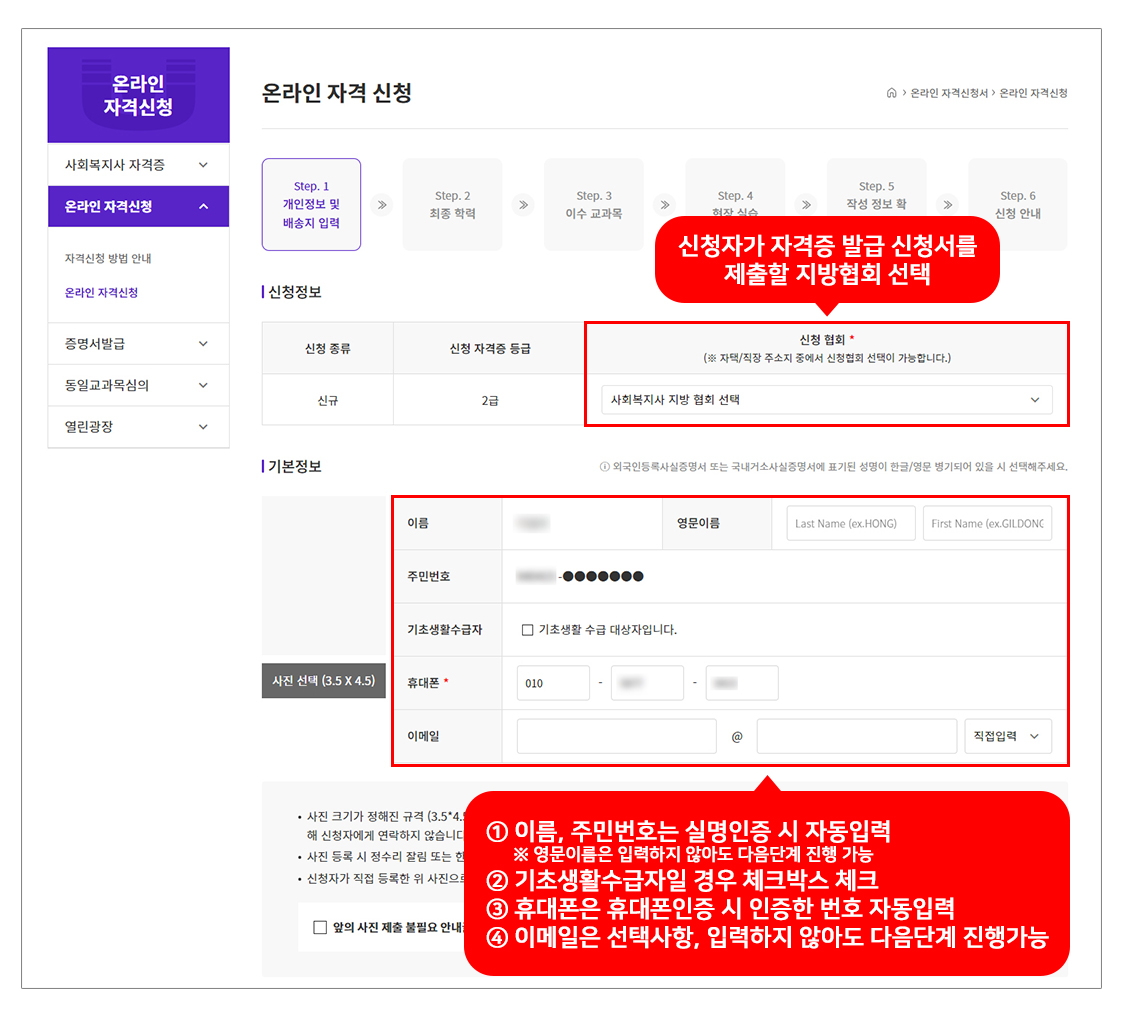Select the Step 2 최종 학력 tab
The image size is (1123, 1013).
454,205
